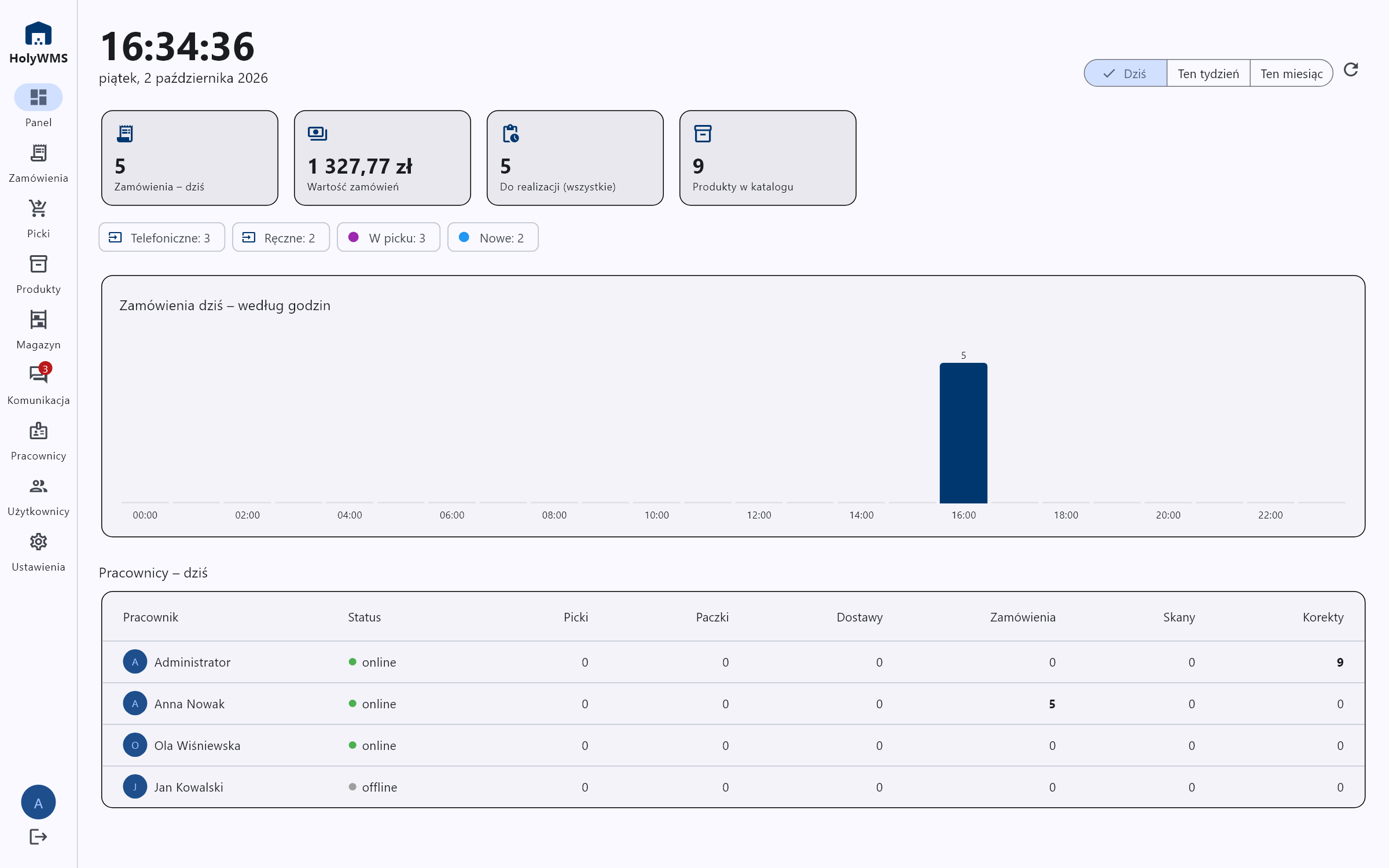Navigate to Magazyn section
Viewport: 1389px width, 868px height.
click(x=38, y=330)
